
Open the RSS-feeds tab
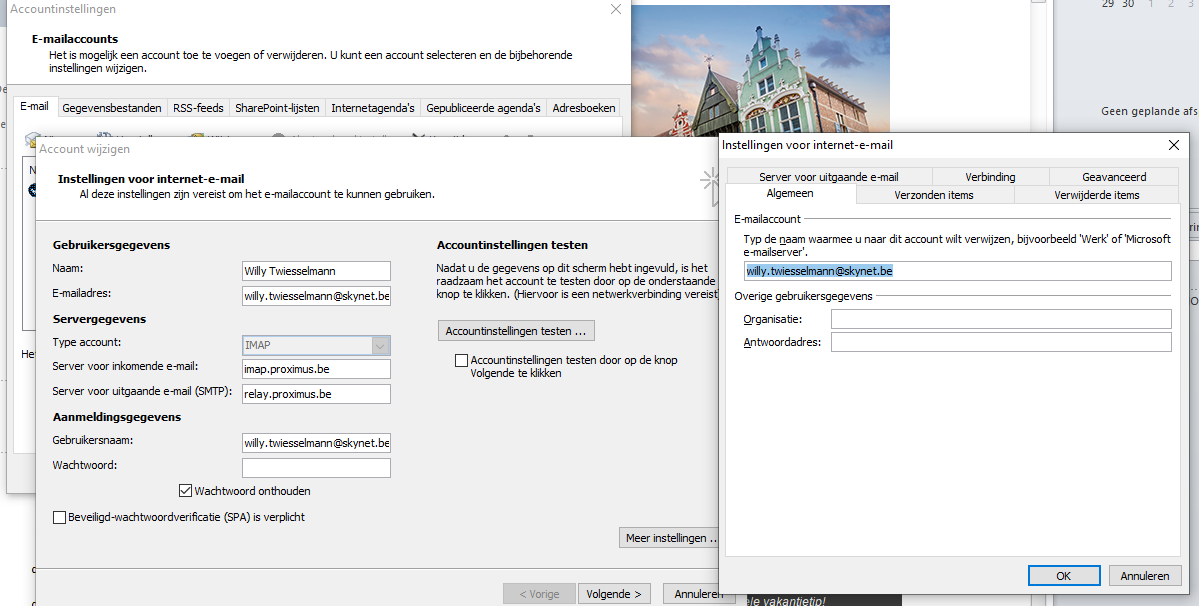coord(197,108)
